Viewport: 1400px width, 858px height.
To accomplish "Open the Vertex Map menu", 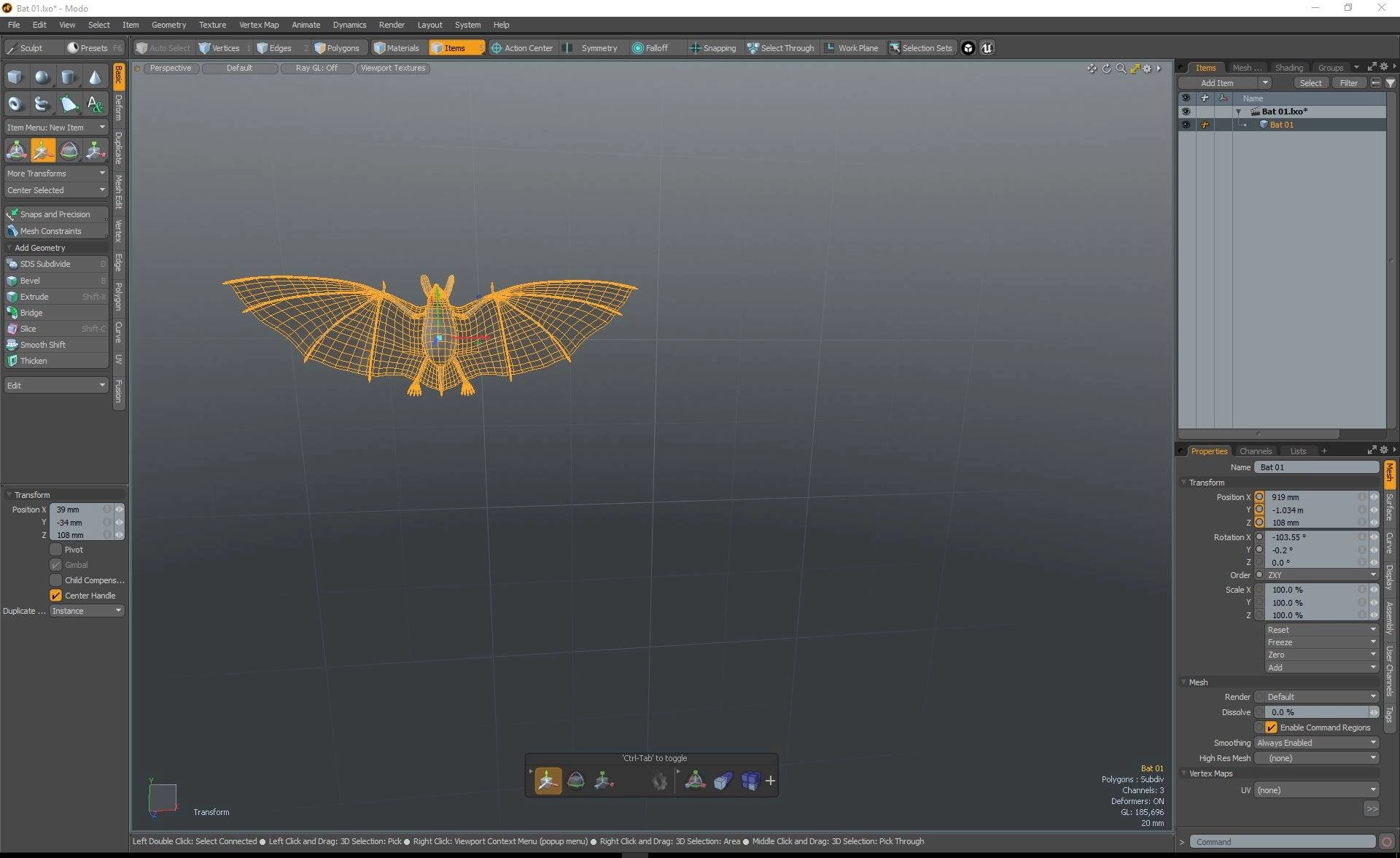I will click(259, 25).
